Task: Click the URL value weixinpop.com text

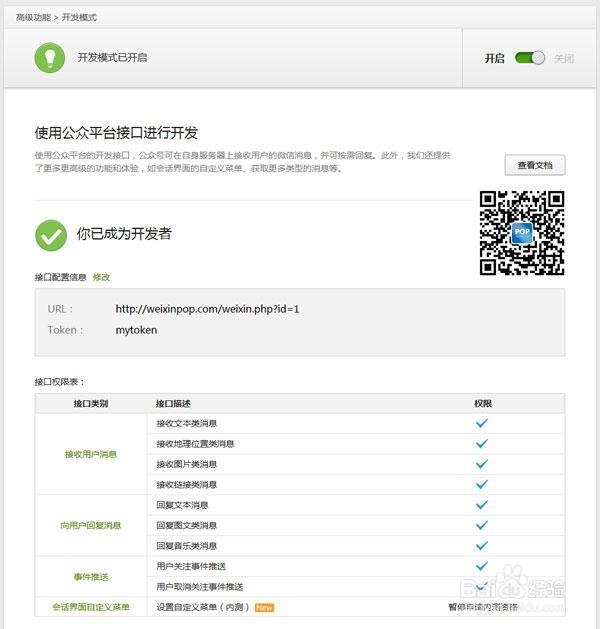Action: click(x=207, y=309)
